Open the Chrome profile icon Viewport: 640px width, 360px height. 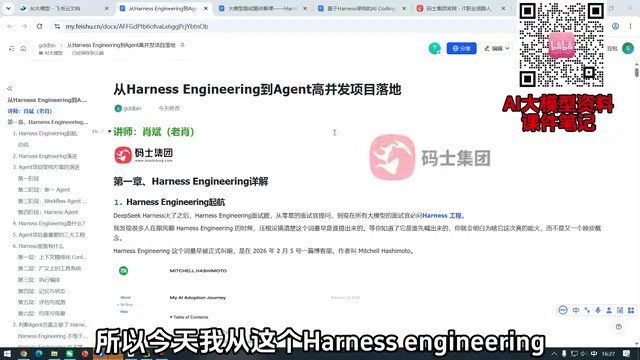tap(616, 26)
